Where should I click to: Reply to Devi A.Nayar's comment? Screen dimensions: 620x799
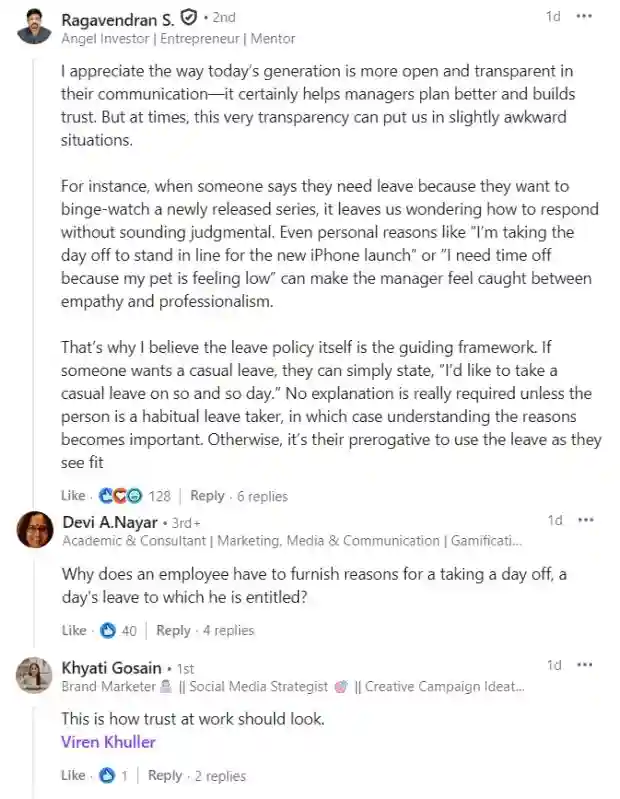[x=173, y=630]
